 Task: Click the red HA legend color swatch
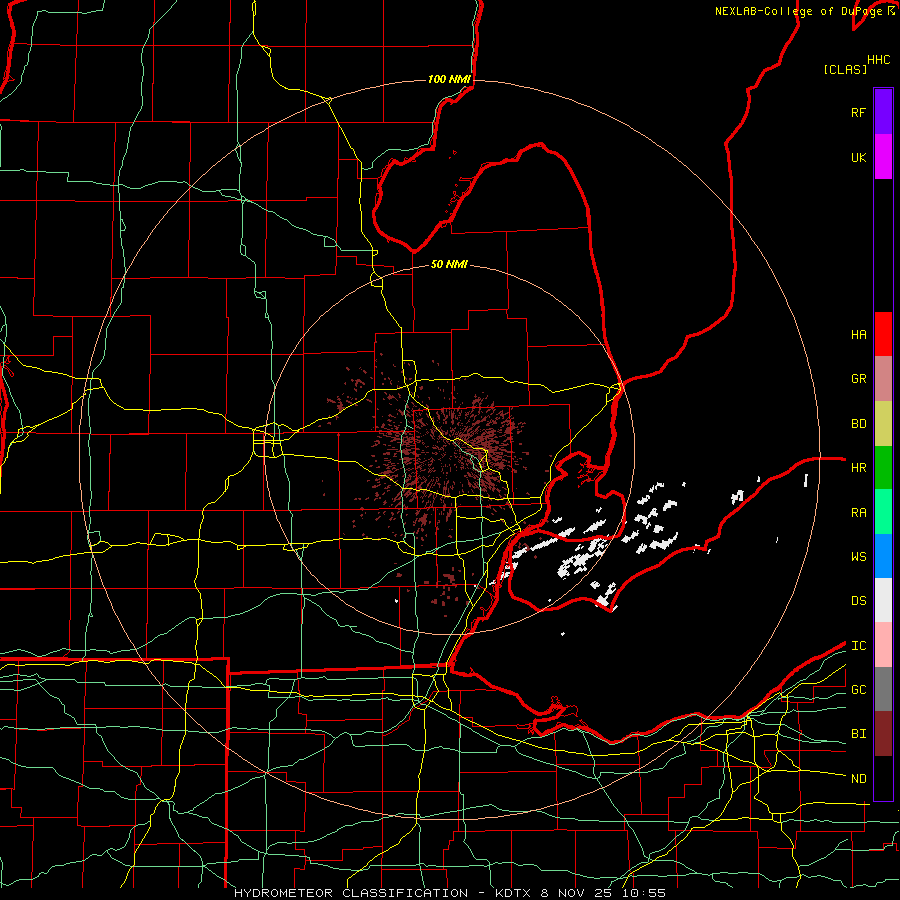coord(883,334)
